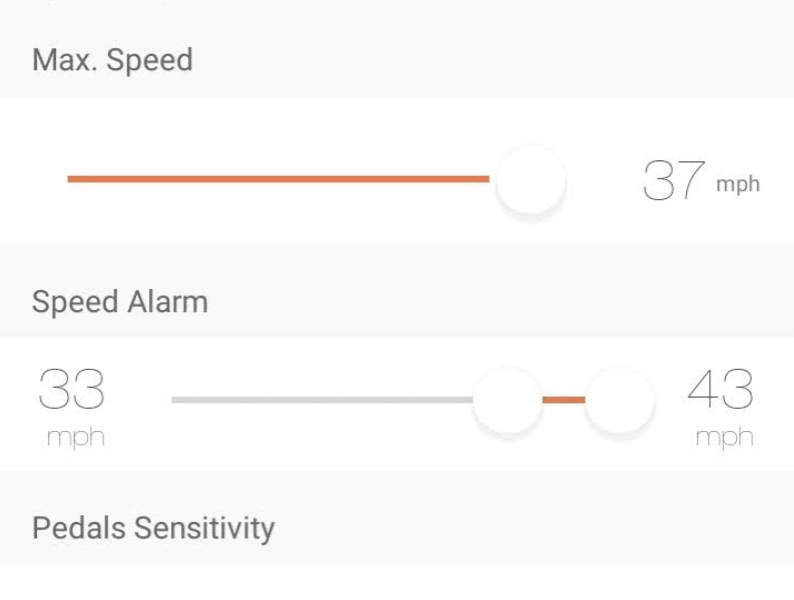Image resolution: width=794 pixels, height=600 pixels.
Task: Click the orange Max. Speed slider track
Action: 278,179
